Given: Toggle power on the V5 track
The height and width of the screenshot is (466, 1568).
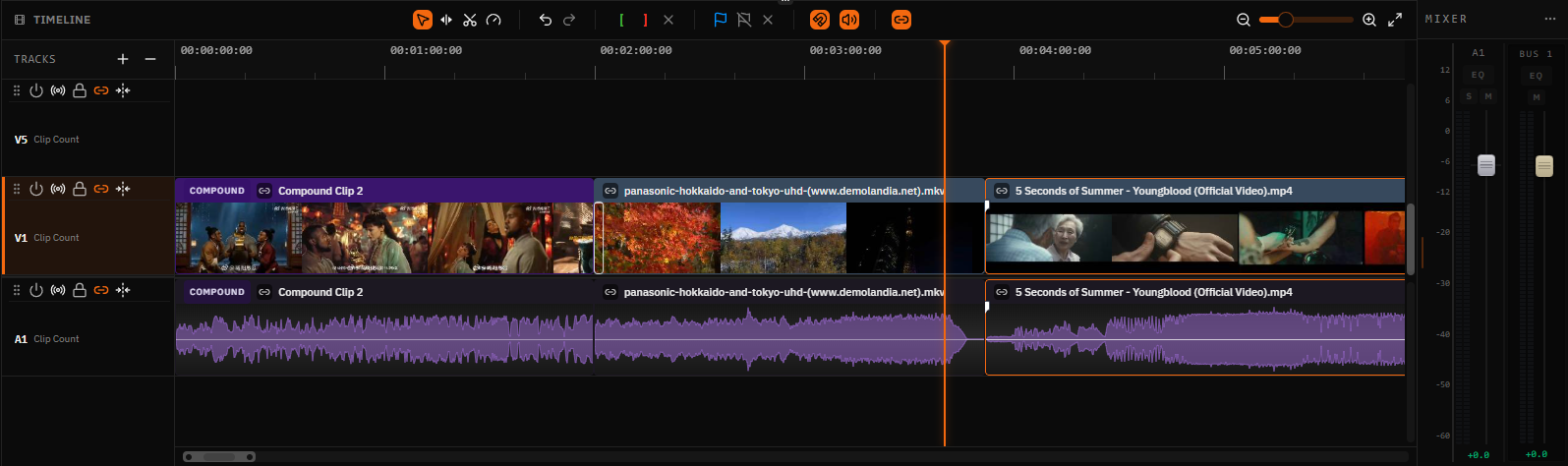Looking at the screenshot, I should [x=36, y=90].
